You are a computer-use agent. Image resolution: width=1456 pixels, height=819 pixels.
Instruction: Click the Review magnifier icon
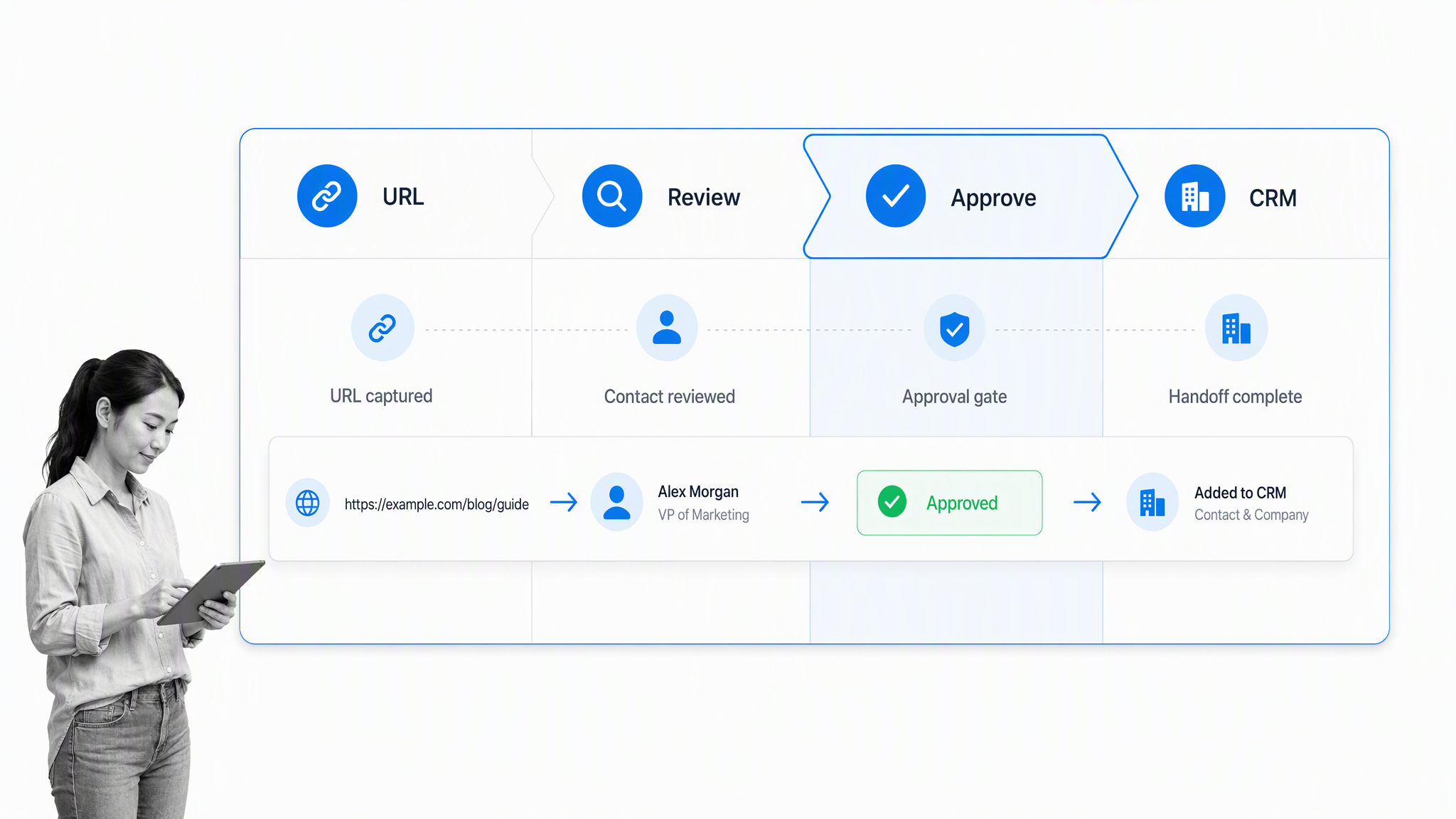coord(612,196)
